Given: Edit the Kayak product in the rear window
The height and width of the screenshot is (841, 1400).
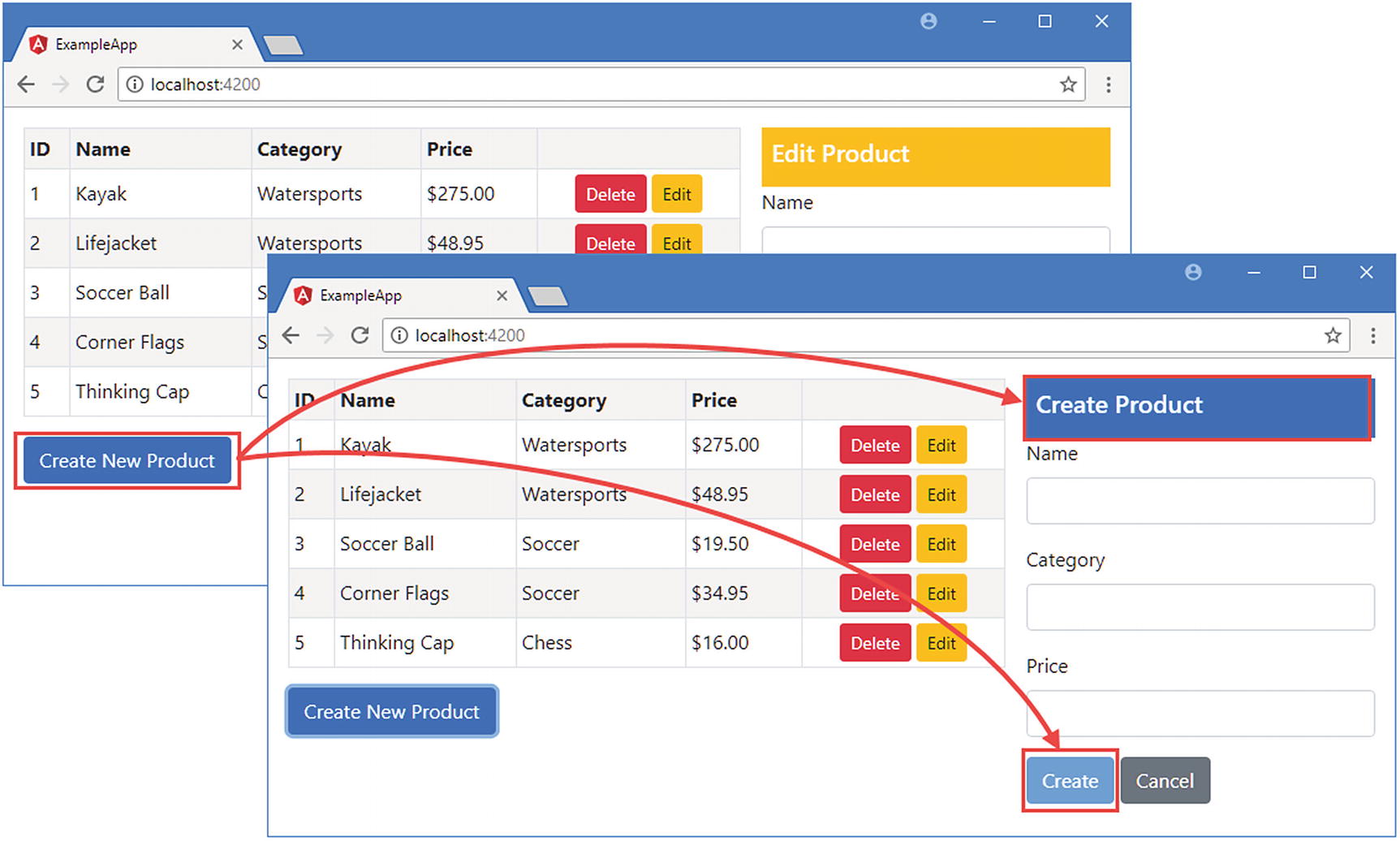Looking at the screenshot, I should point(677,194).
